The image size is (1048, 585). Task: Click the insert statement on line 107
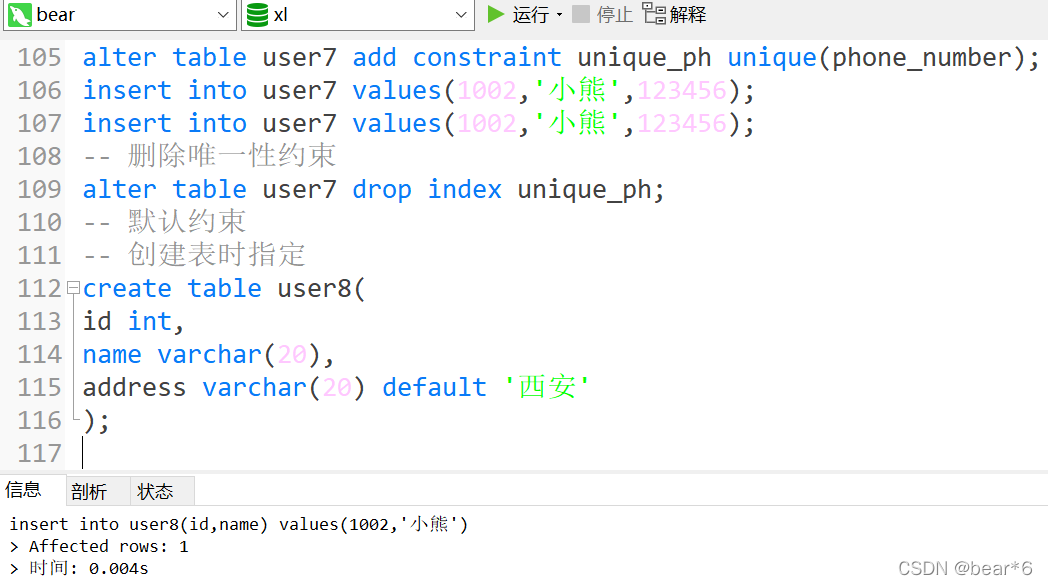tap(418, 123)
